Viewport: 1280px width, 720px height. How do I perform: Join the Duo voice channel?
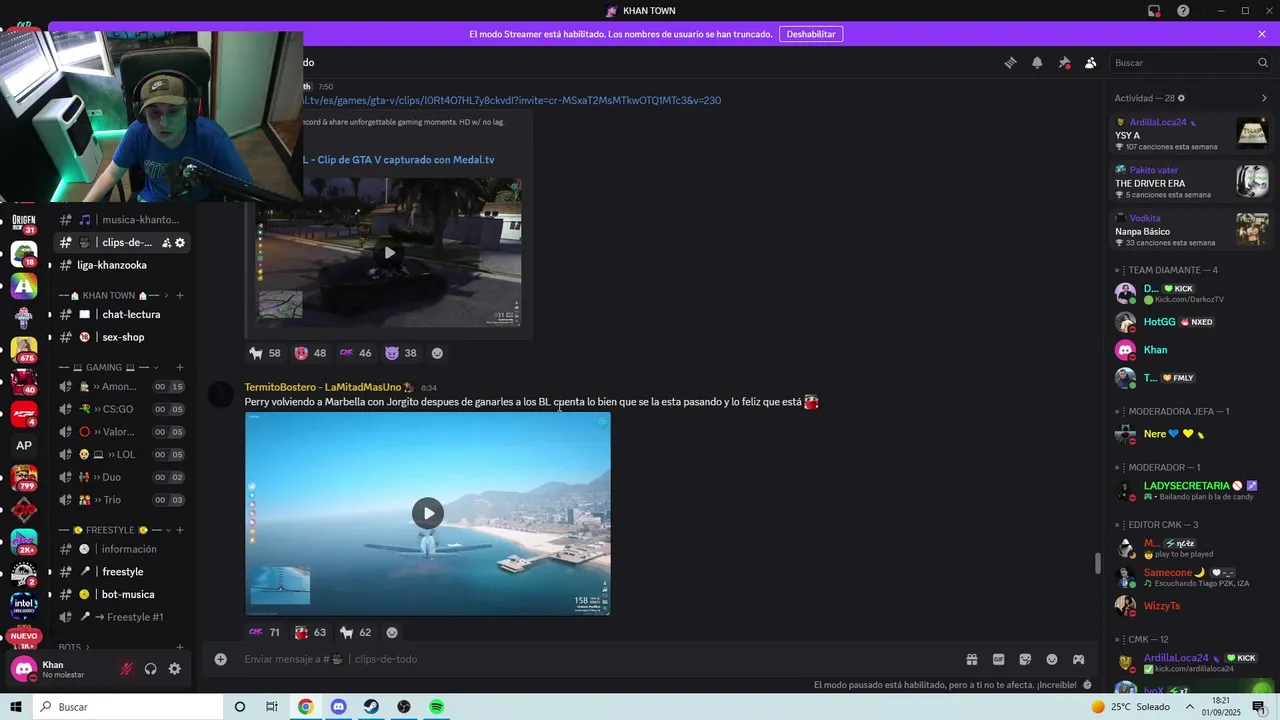(x=122, y=477)
